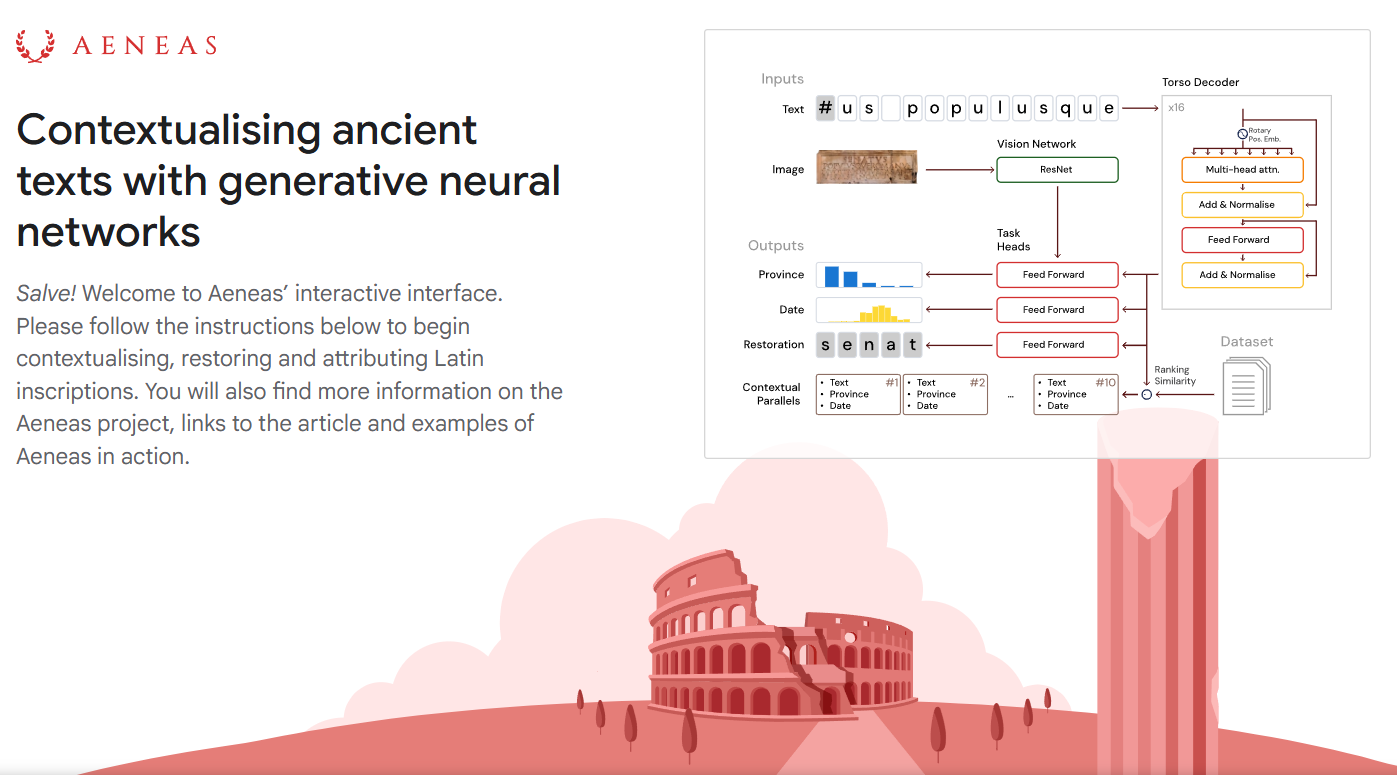
Task: Click Contextual Parallels box #1
Action: (858, 395)
